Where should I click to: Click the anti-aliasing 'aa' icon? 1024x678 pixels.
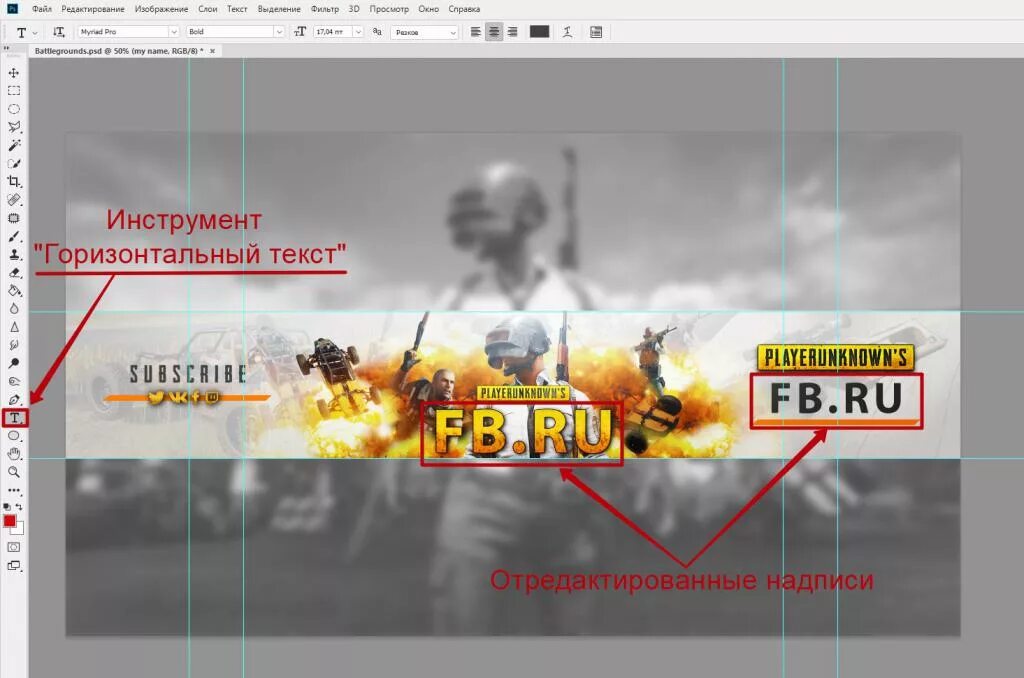(377, 31)
